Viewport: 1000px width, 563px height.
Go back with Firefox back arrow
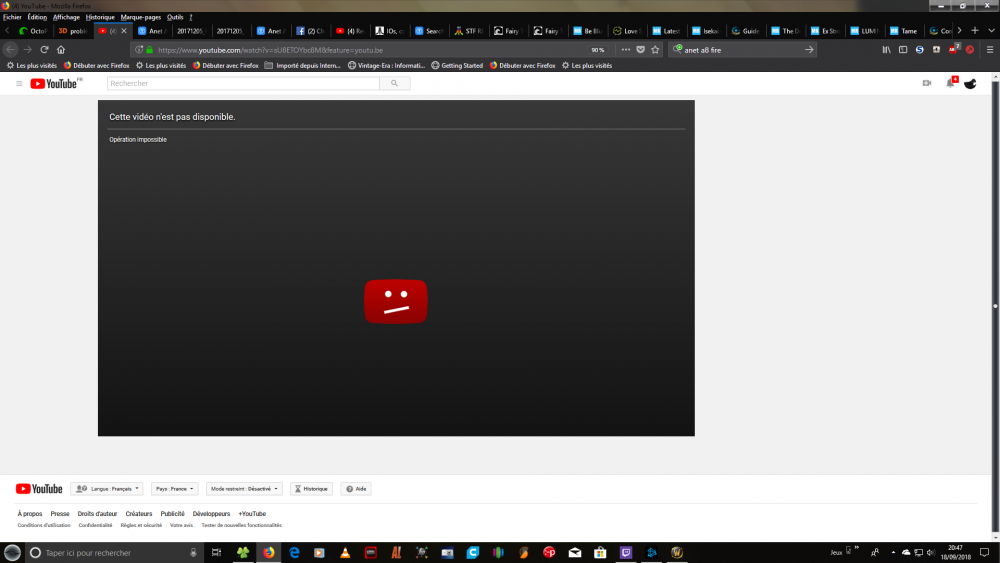point(10,50)
